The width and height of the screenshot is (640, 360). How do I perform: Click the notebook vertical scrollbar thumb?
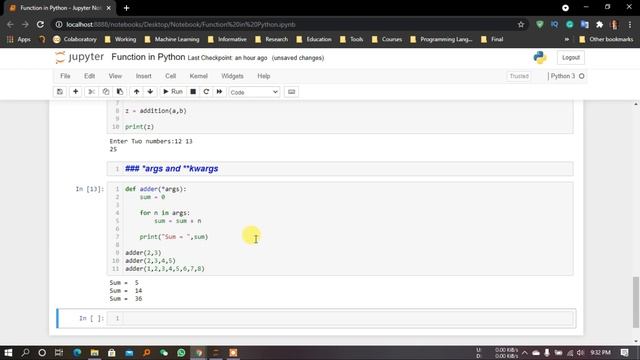(636, 302)
